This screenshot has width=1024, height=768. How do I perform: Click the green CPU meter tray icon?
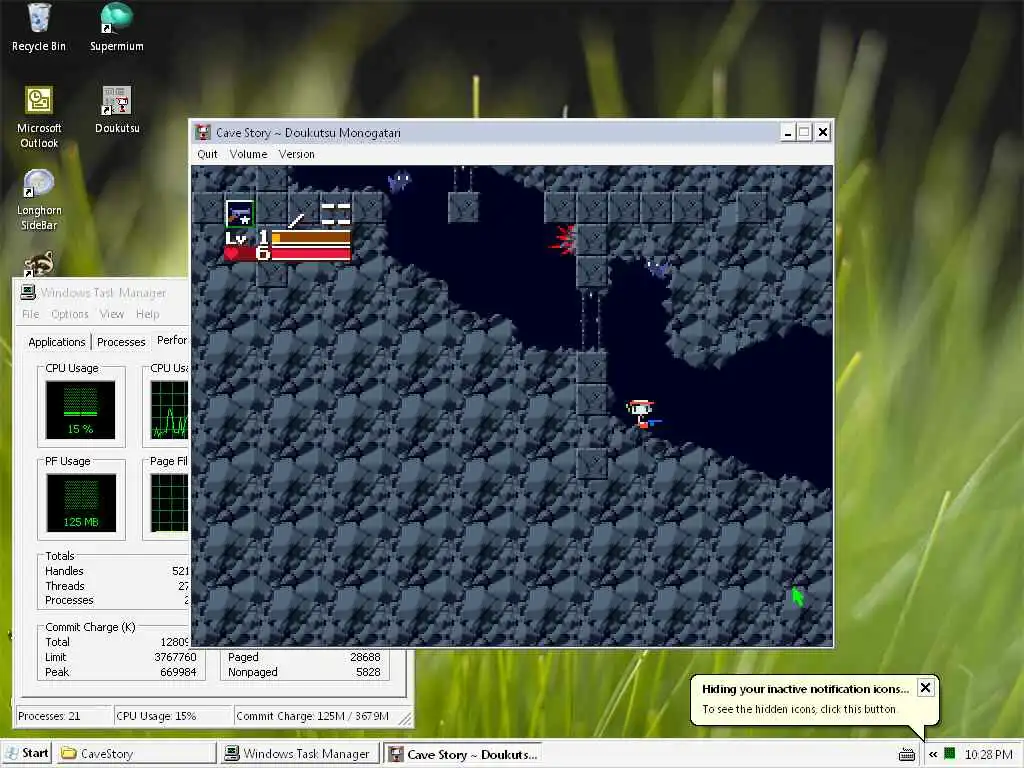(950, 754)
